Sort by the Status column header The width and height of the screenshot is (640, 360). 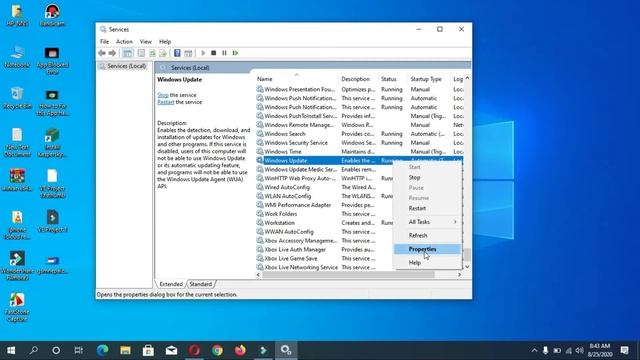(x=393, y=79)
